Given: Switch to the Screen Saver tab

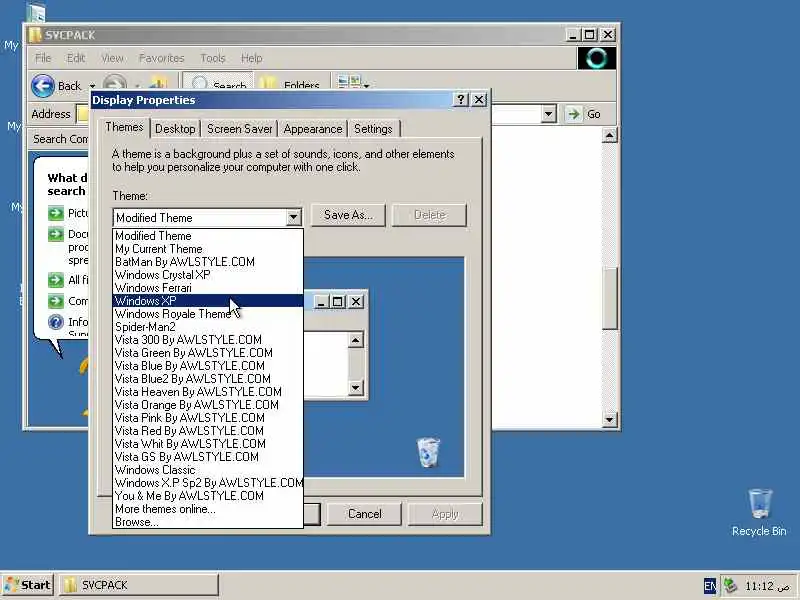Looking at the screenshot, I should click(x=239, y=129).
